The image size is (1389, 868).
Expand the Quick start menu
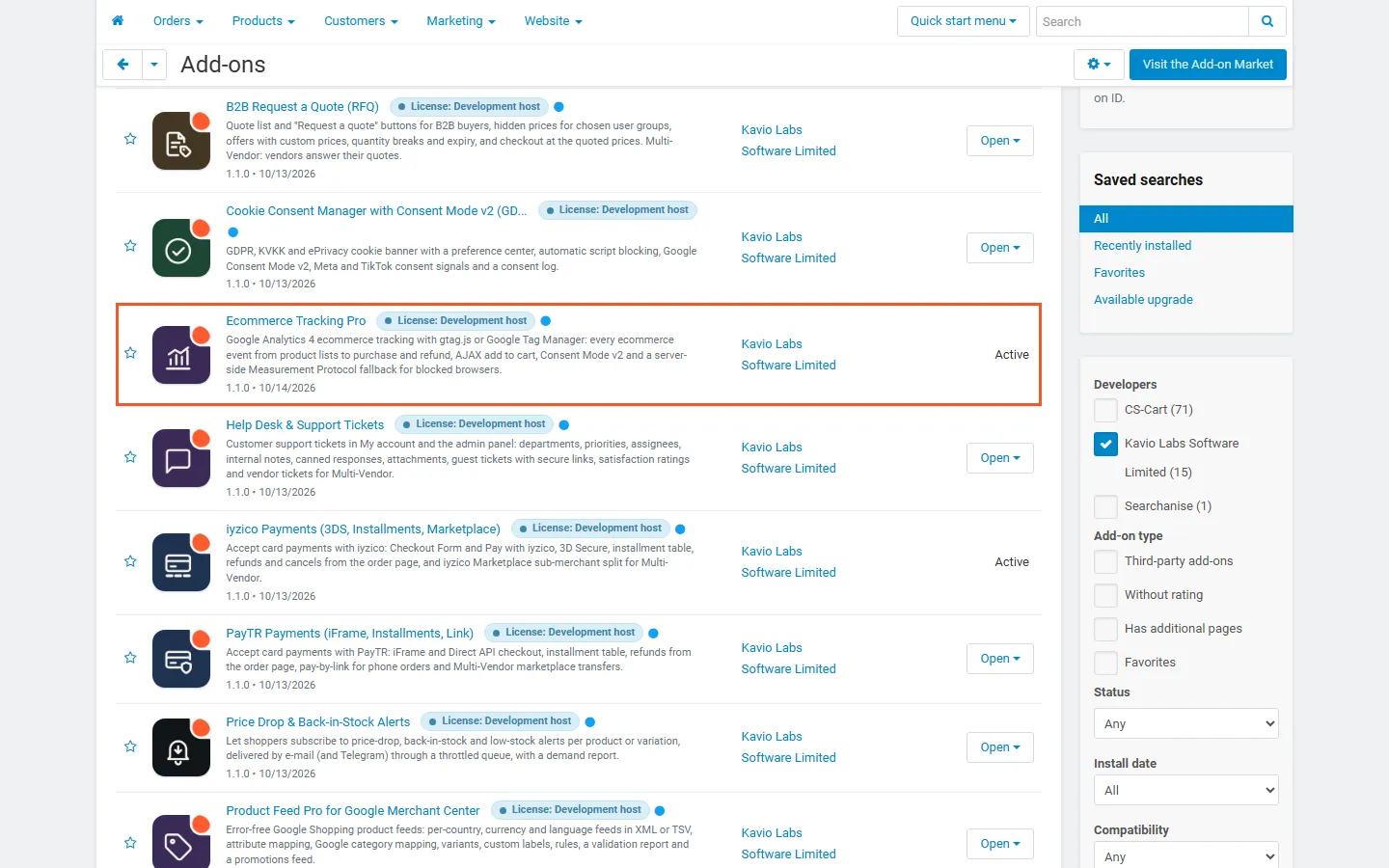click(963, 21)
